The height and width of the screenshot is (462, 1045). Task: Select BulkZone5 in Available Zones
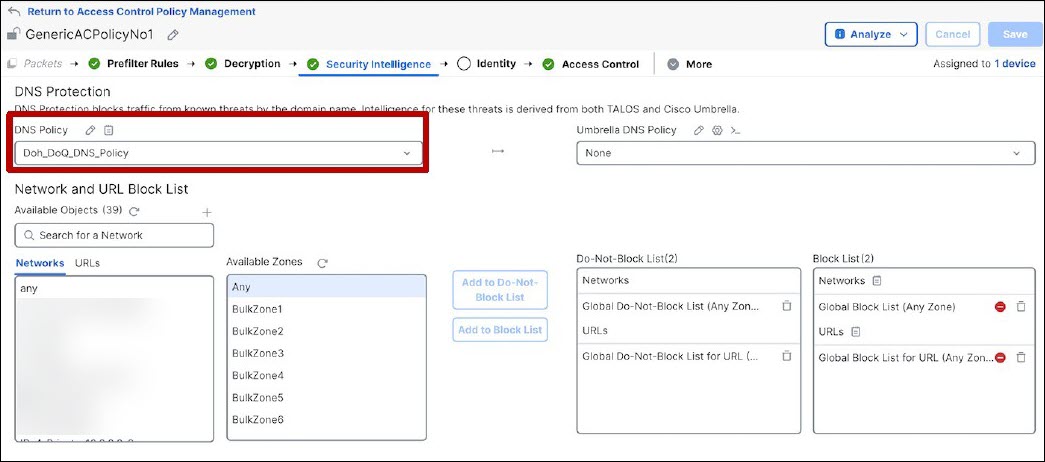[x=327, y=397]
